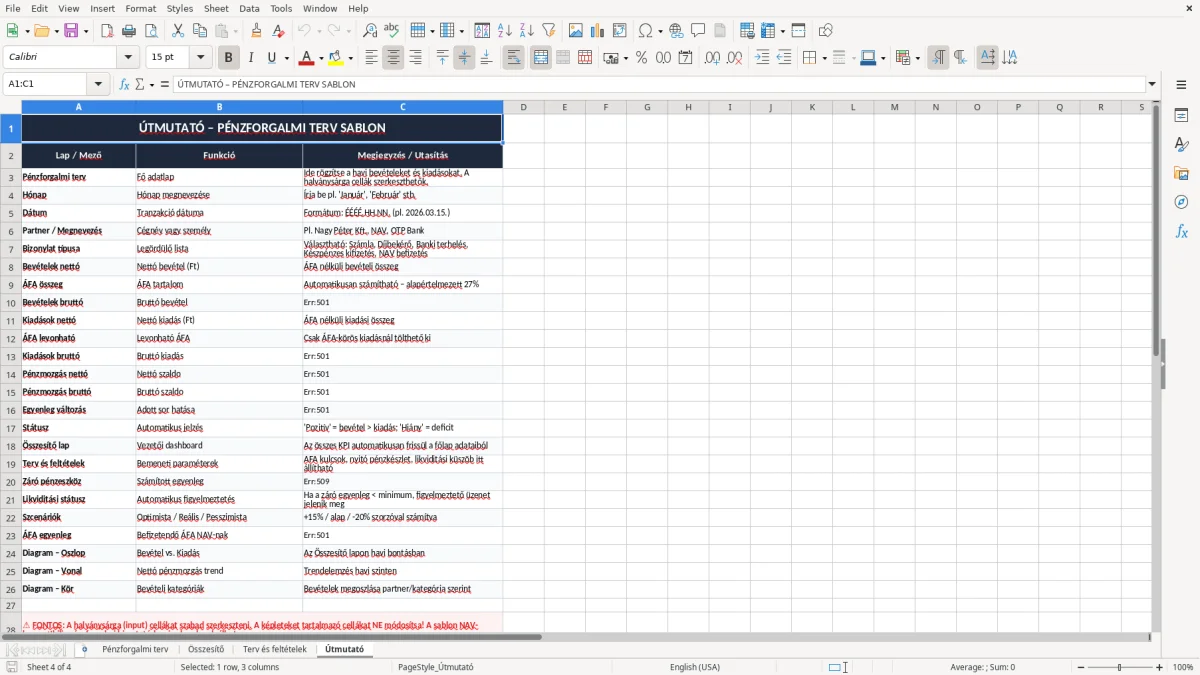Viewport: 1200px width, 675px height.
Task: Click the AutoFilter funnel icon
Action: (x=549, y=31)
